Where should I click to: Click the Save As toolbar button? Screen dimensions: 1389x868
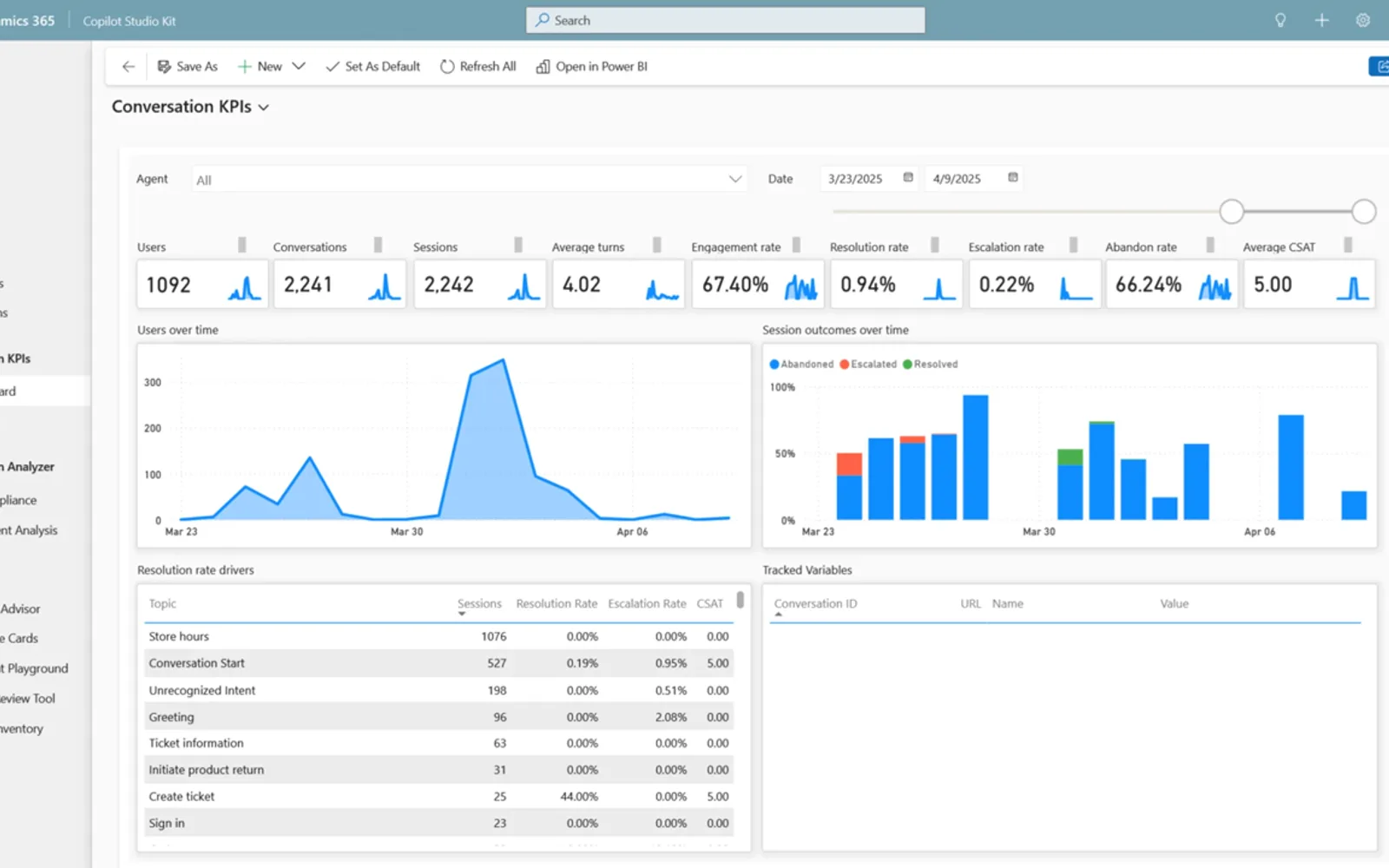click(x=188, y=67)
